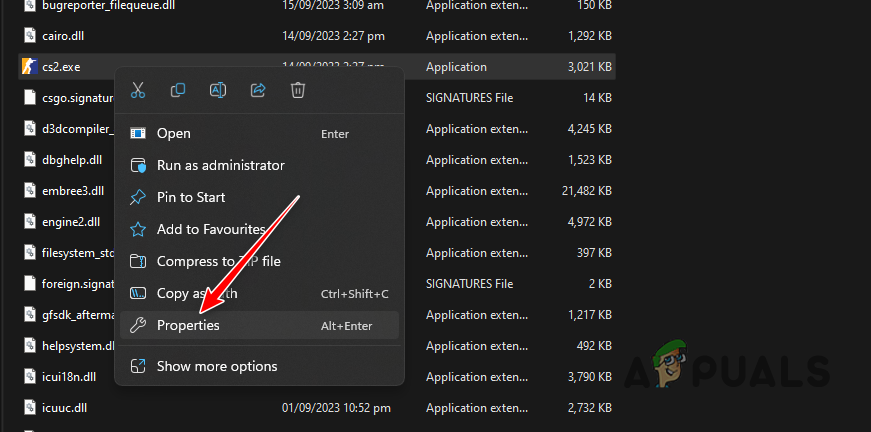The height and width of the screenshot is (432, 871).
Task: Click the Rename icon in context menu
Action: [x=218, y=90]
